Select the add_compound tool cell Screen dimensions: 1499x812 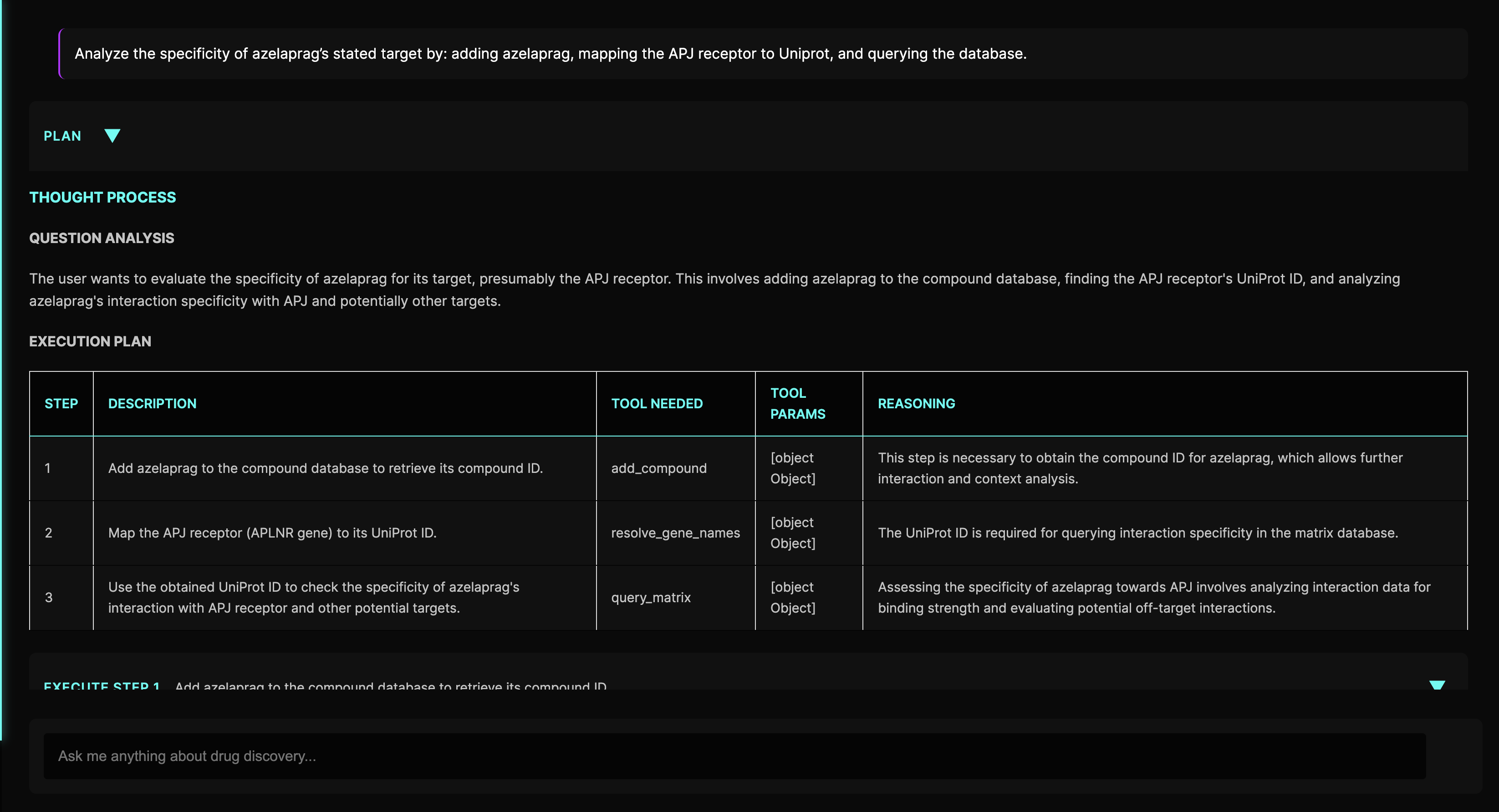coord(659,468)
